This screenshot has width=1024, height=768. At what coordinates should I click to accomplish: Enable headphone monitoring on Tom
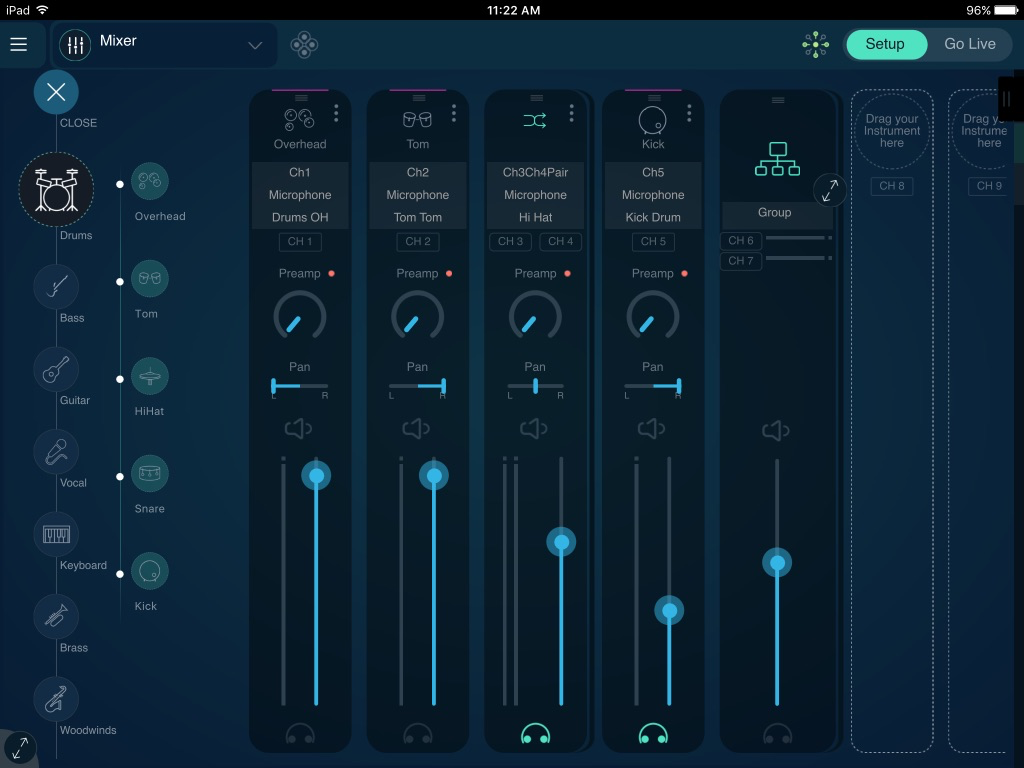(418, 733)
